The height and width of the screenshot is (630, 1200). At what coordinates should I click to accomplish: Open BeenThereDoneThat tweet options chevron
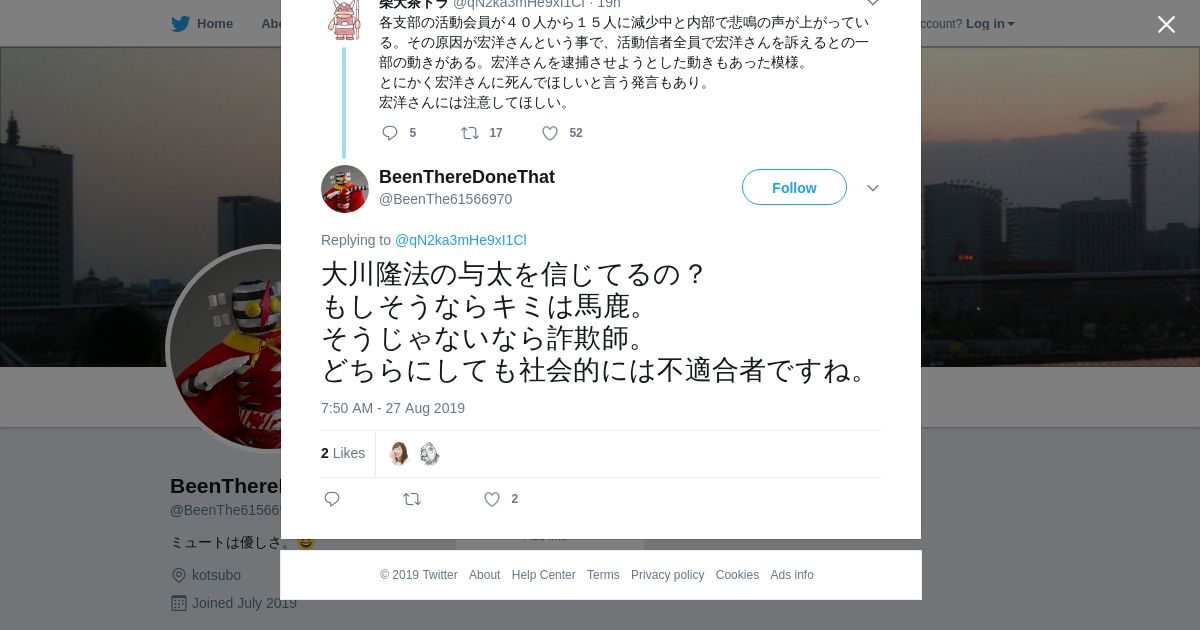coord(873,188)
